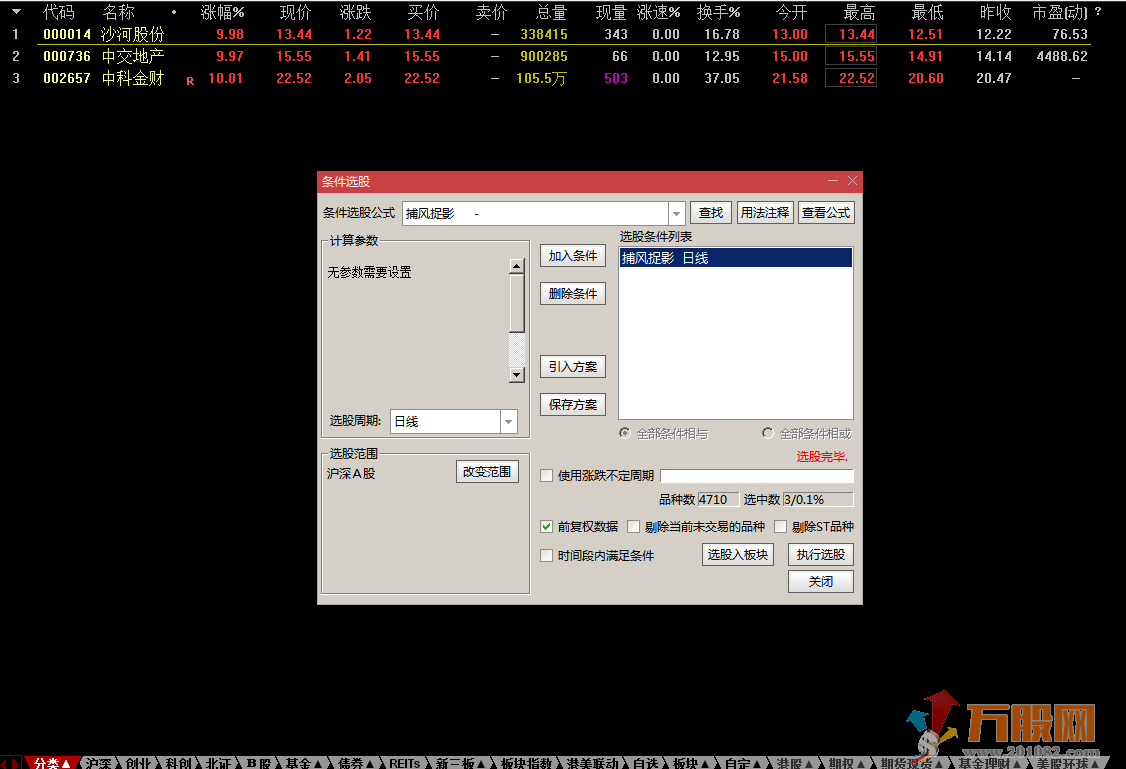Viewport: 1126px width, 769px height.
Task: Minimize the 条件选股 dialog
Action: pos(833,181)
